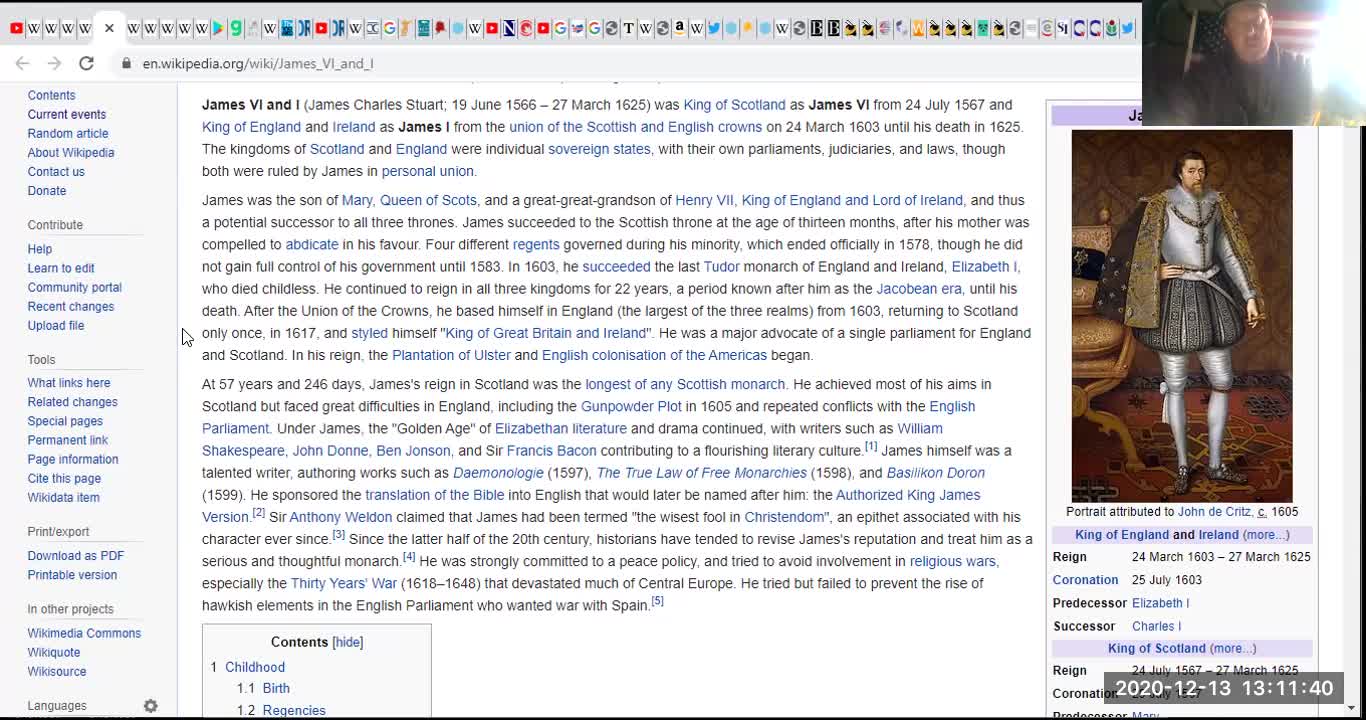Open Permanent link tool

67,440
